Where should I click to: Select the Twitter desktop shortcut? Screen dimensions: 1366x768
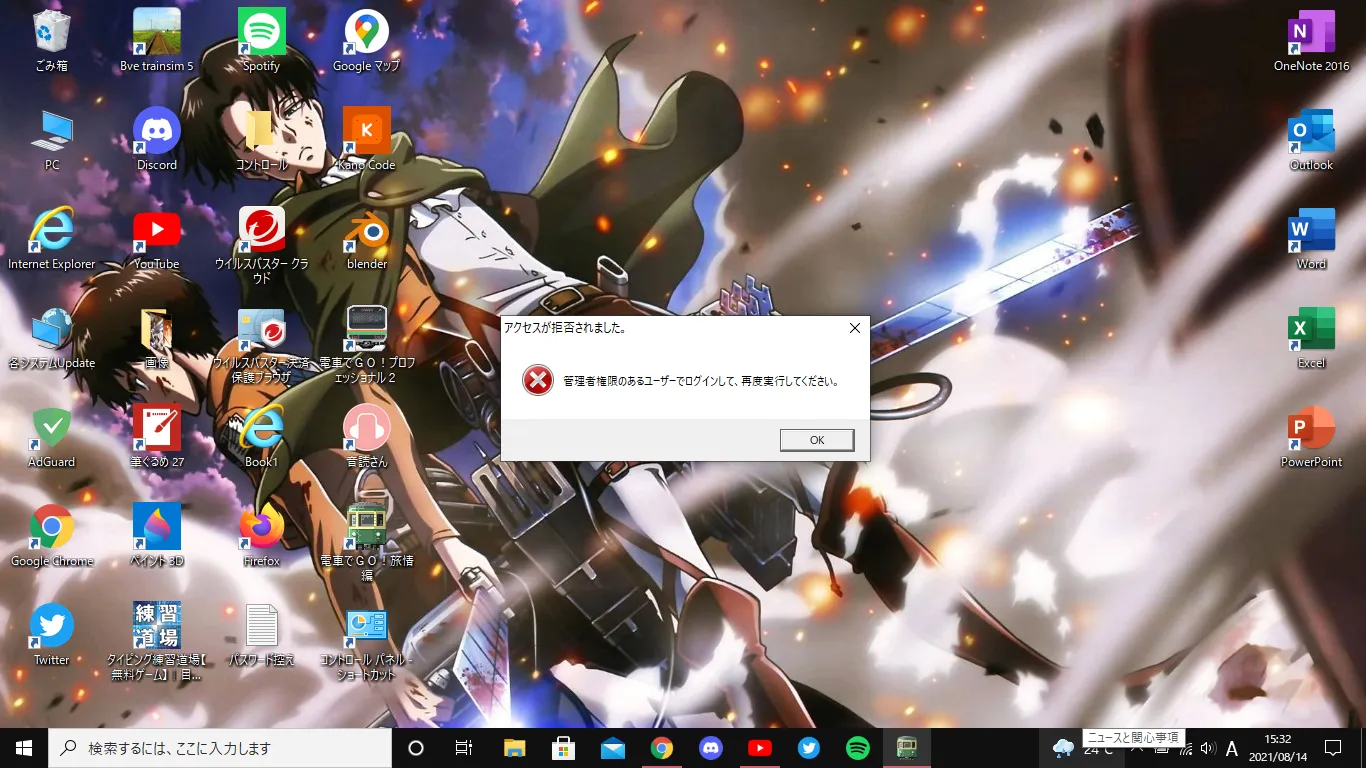pos(52,635)
